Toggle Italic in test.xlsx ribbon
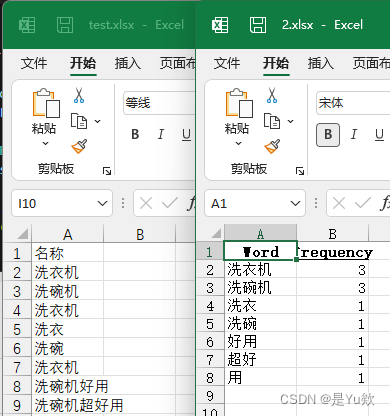390x416 pixels. (x=161, y=134)
